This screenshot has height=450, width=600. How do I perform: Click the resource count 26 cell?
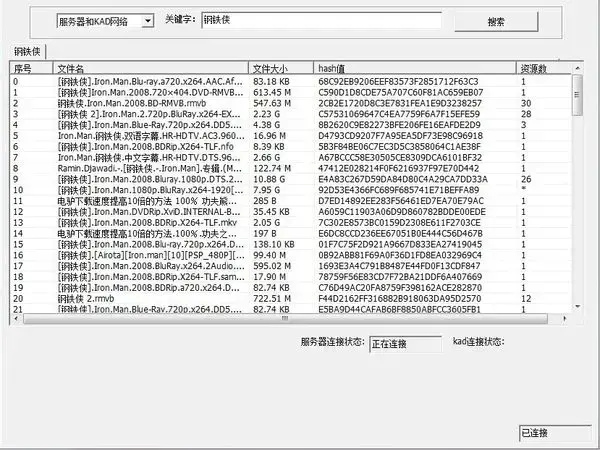(526, 179)
